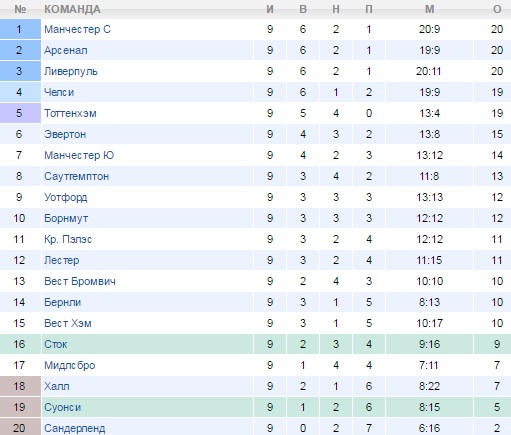The image size is (511, 435).
Task: Click the Суонси team link
Action: [x=62, y=407]
